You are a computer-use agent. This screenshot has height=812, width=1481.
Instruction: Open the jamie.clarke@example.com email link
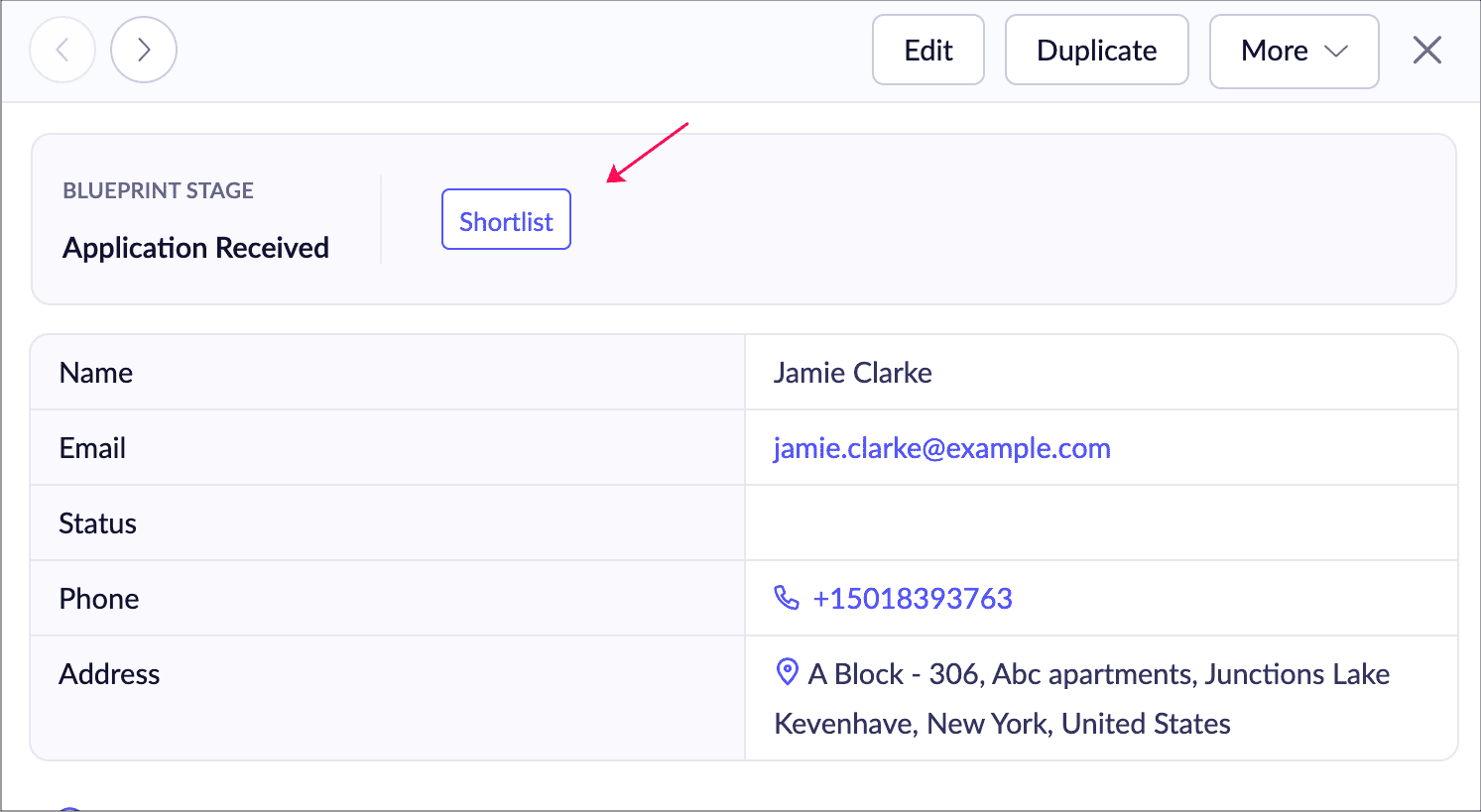941,448
